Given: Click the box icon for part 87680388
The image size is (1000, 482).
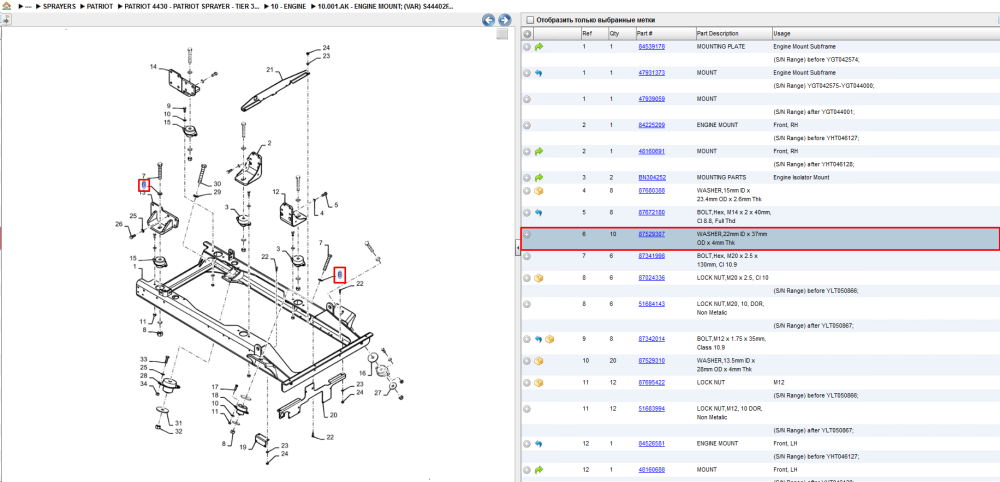Looking at the screenshot, I should pos(539,191).
